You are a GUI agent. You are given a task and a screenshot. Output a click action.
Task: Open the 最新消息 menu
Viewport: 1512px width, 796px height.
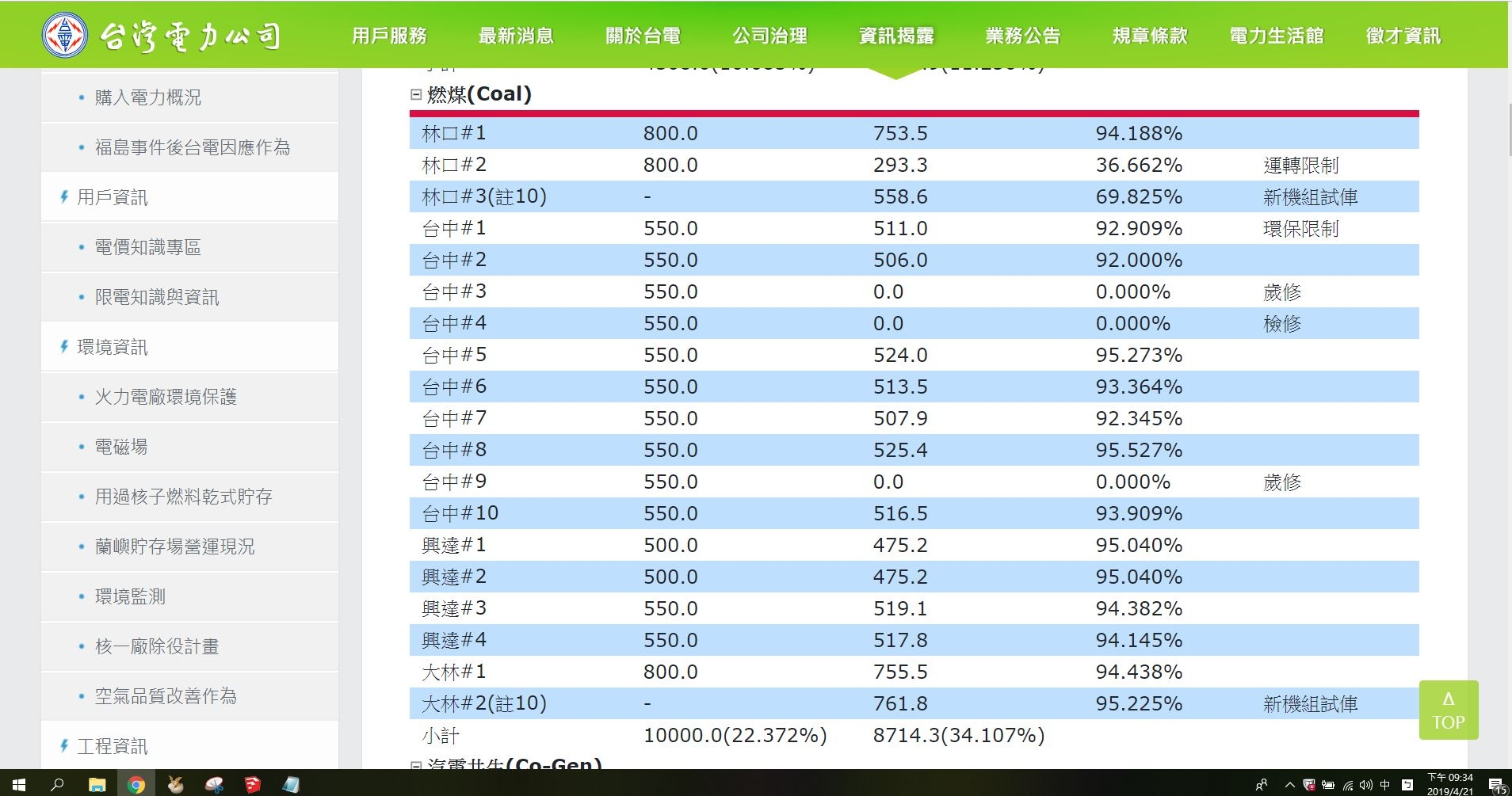pyautogui.click(x=516, y=36)
